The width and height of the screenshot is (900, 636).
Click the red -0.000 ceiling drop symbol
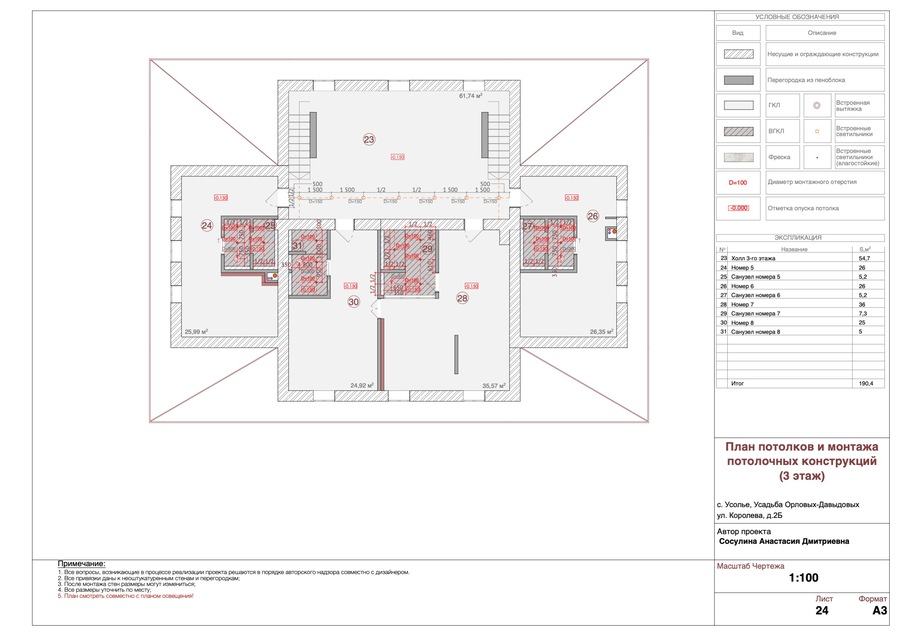738,208
